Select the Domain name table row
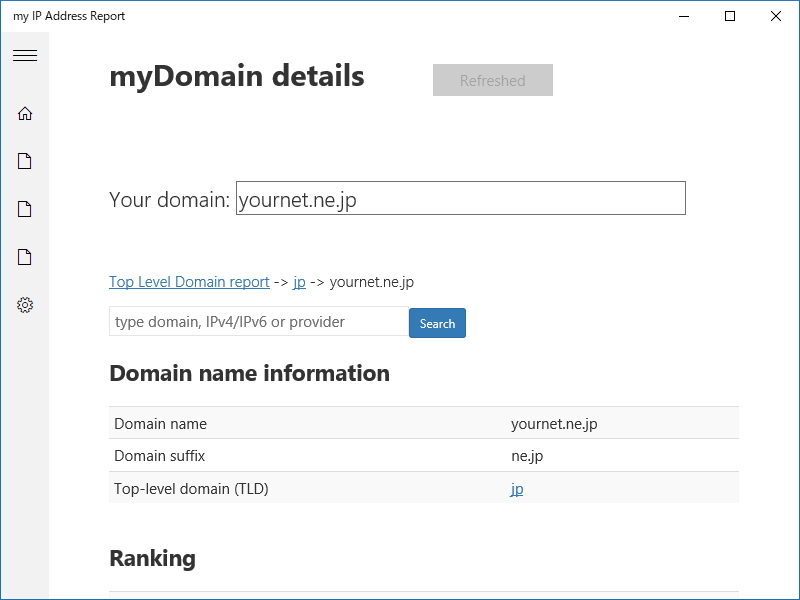The image size is (800, 600). (x=423, y=423)
